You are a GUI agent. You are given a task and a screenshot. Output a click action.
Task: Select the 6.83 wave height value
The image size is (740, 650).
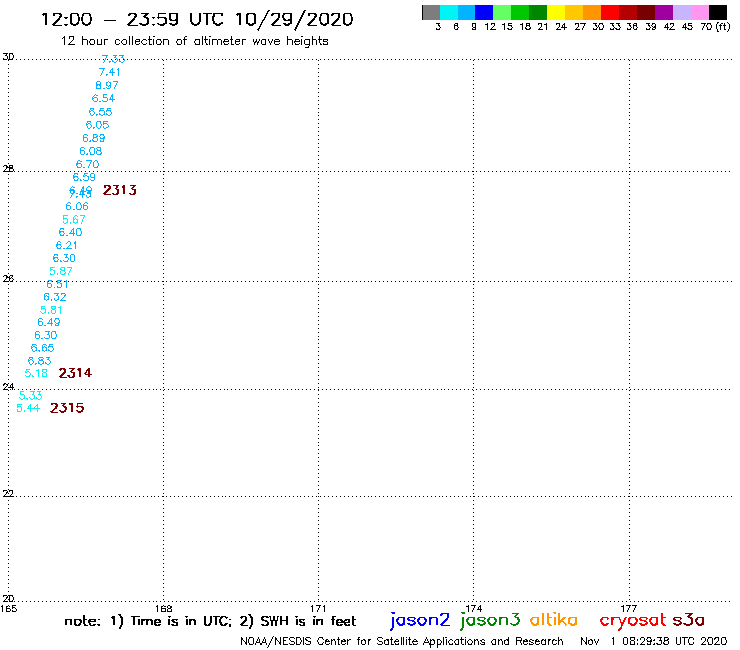point(39,361)
